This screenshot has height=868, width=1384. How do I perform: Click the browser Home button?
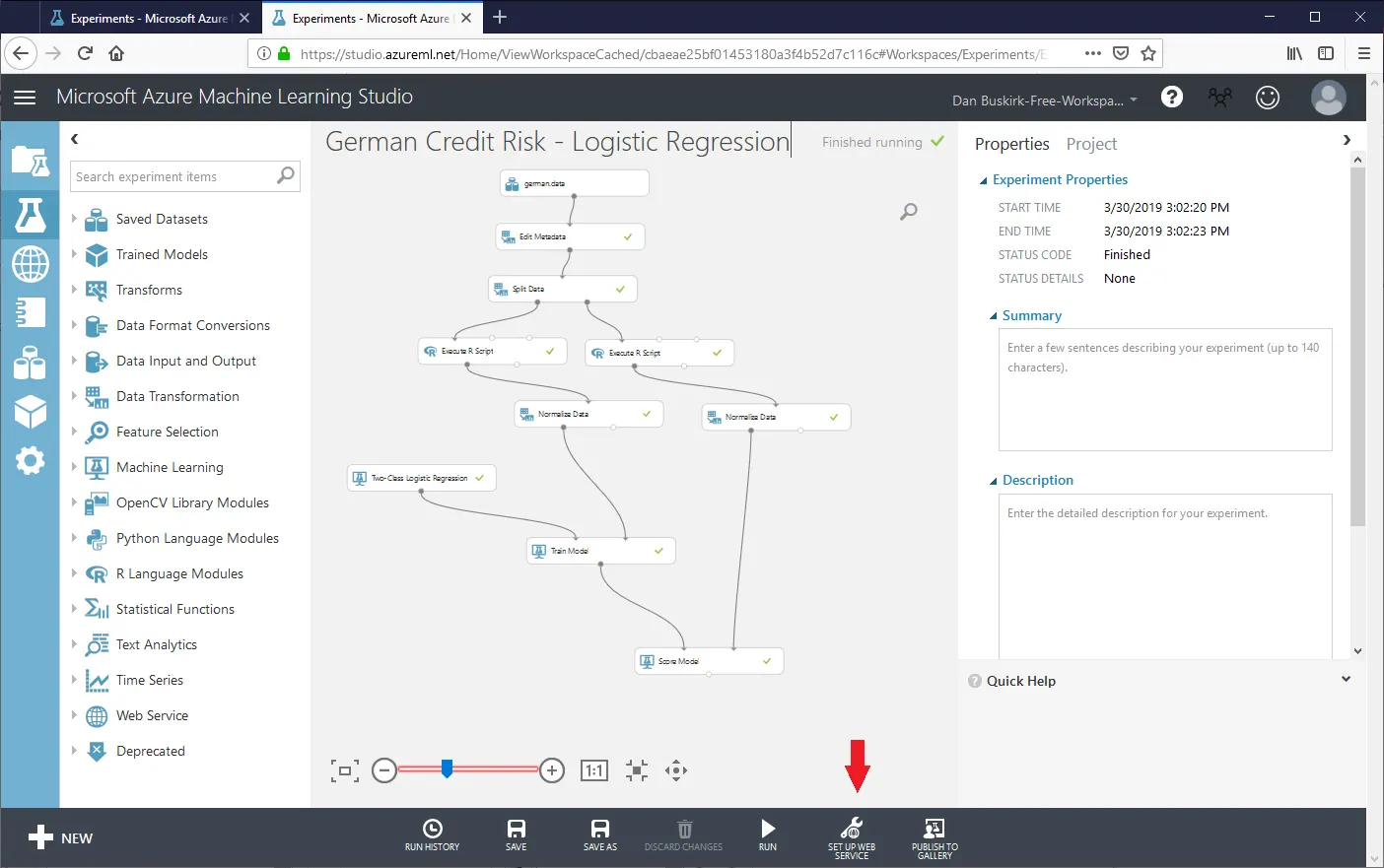[116, 53]
